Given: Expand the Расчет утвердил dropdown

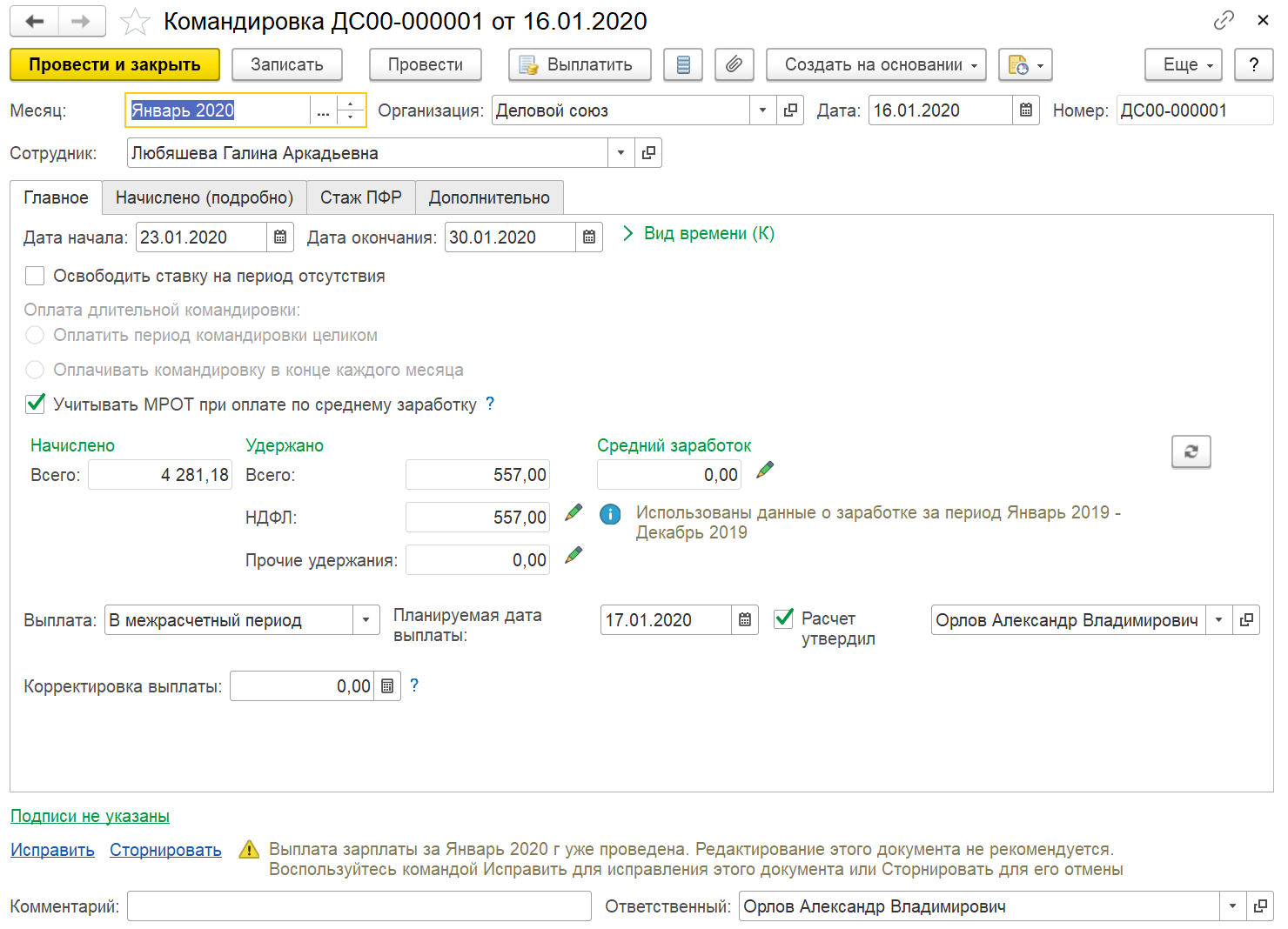Looking at the screenshot, I should [x=1218, y=620].
